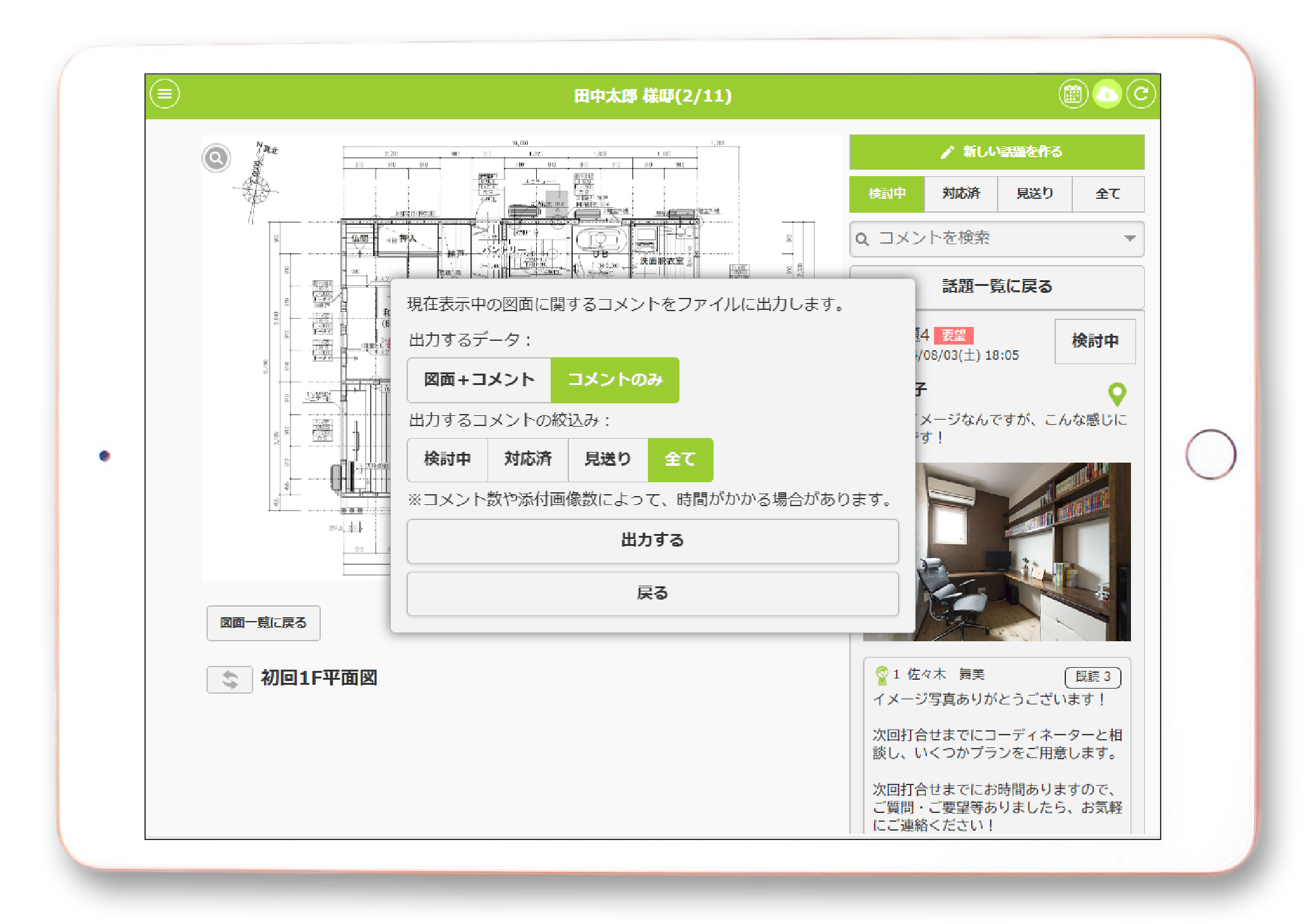Open the hamburger menu icon
Viewport: 1316px width, 924px height.
(x=165, y=95)
